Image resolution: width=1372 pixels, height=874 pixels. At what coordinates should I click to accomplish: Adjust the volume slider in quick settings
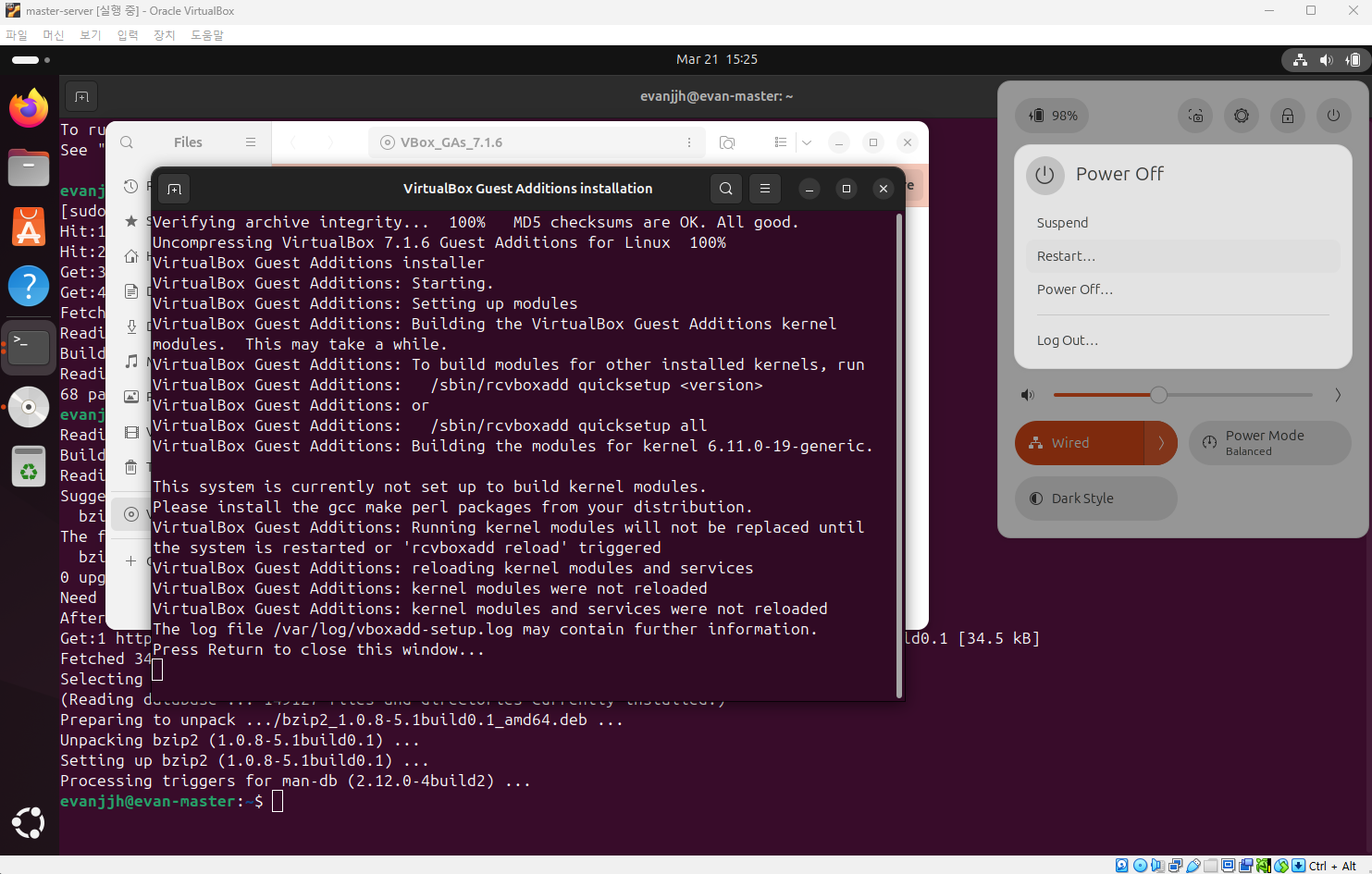1182,395
